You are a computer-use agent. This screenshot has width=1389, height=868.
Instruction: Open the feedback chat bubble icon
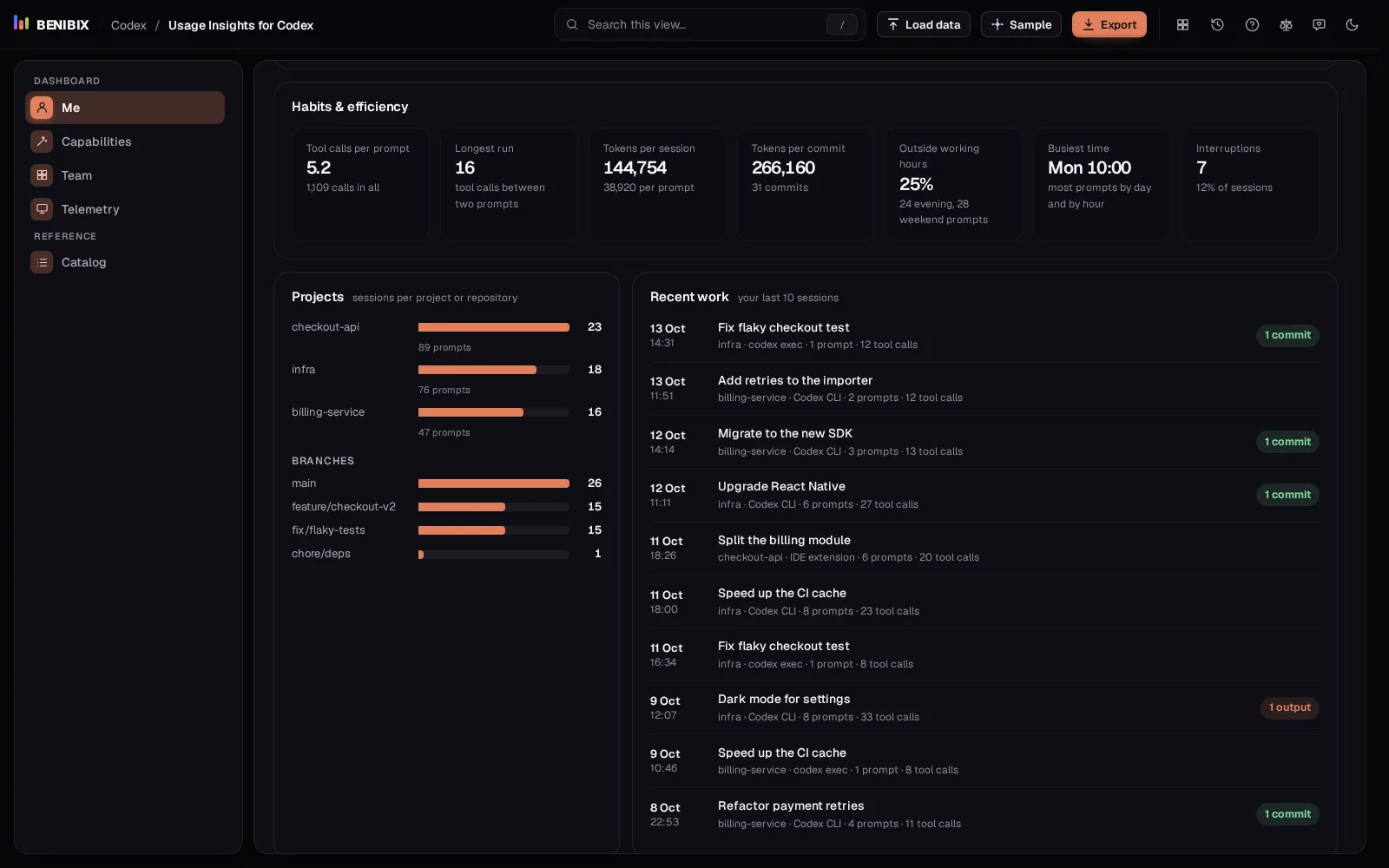(x=1319, y=25)
